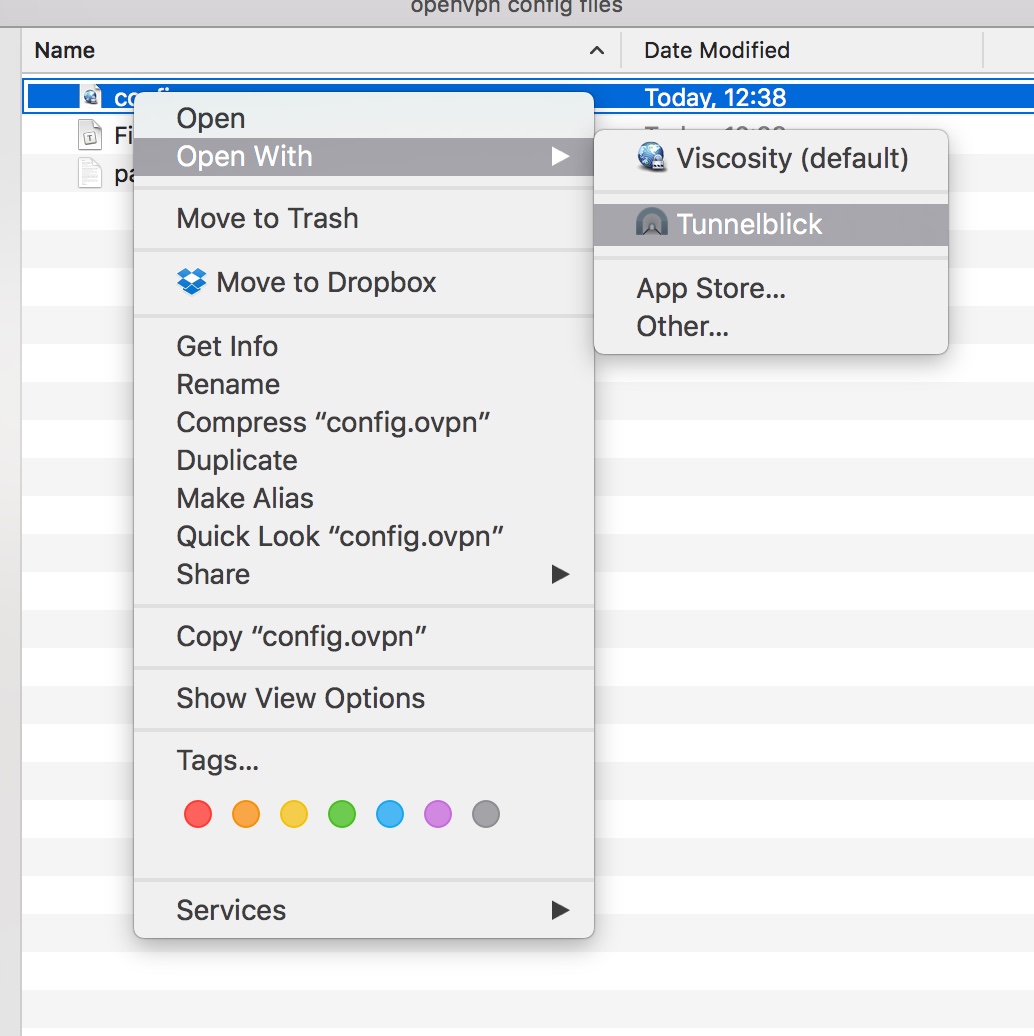The image size is (1034, 1036).
Task: Toggle sort order arrow in Name column
Action: pyautogui.click(x=597, y=50)
